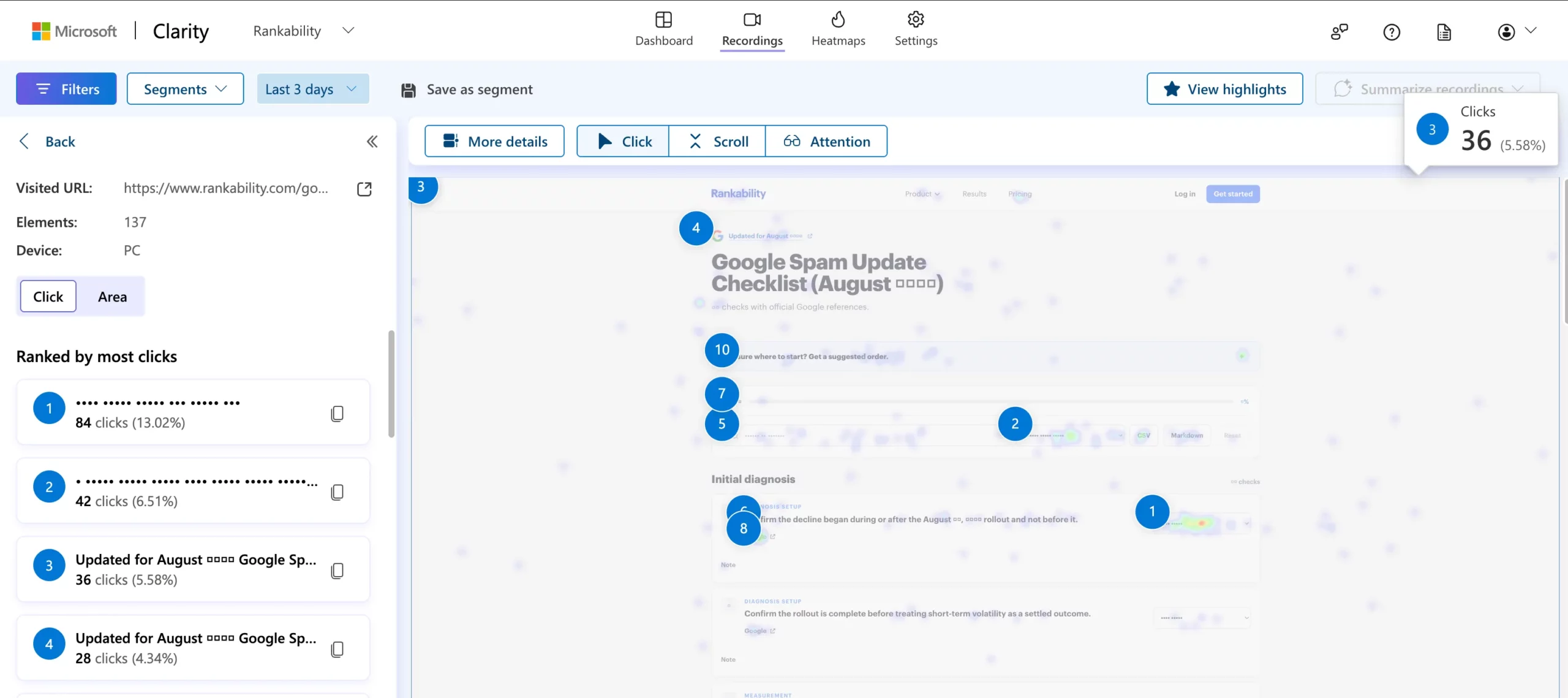Collapse the left panel with double chevron
The image size is (1568, 698).
tap(372, 142)
